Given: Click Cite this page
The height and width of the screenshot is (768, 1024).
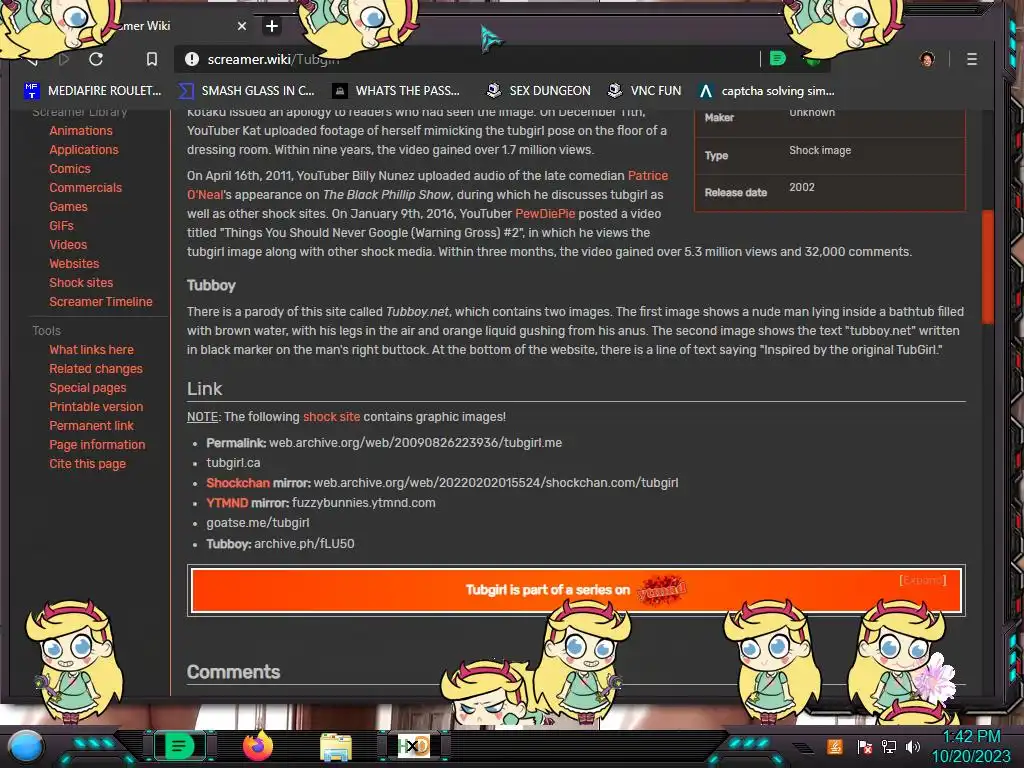Looking at the screenshot, I should [x=88, y=463].
